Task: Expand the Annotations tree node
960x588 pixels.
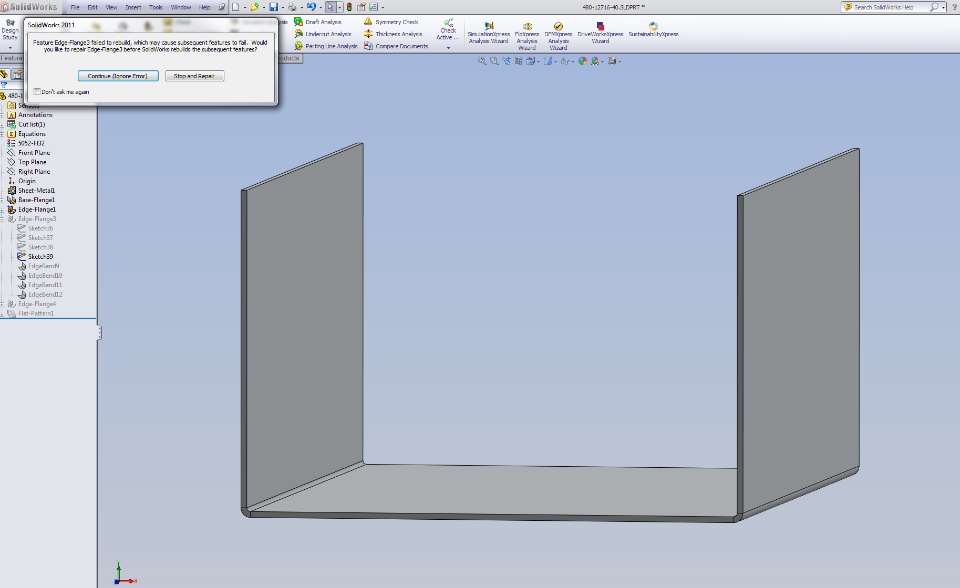Action: pyautogui.click(x=2, y=115)
